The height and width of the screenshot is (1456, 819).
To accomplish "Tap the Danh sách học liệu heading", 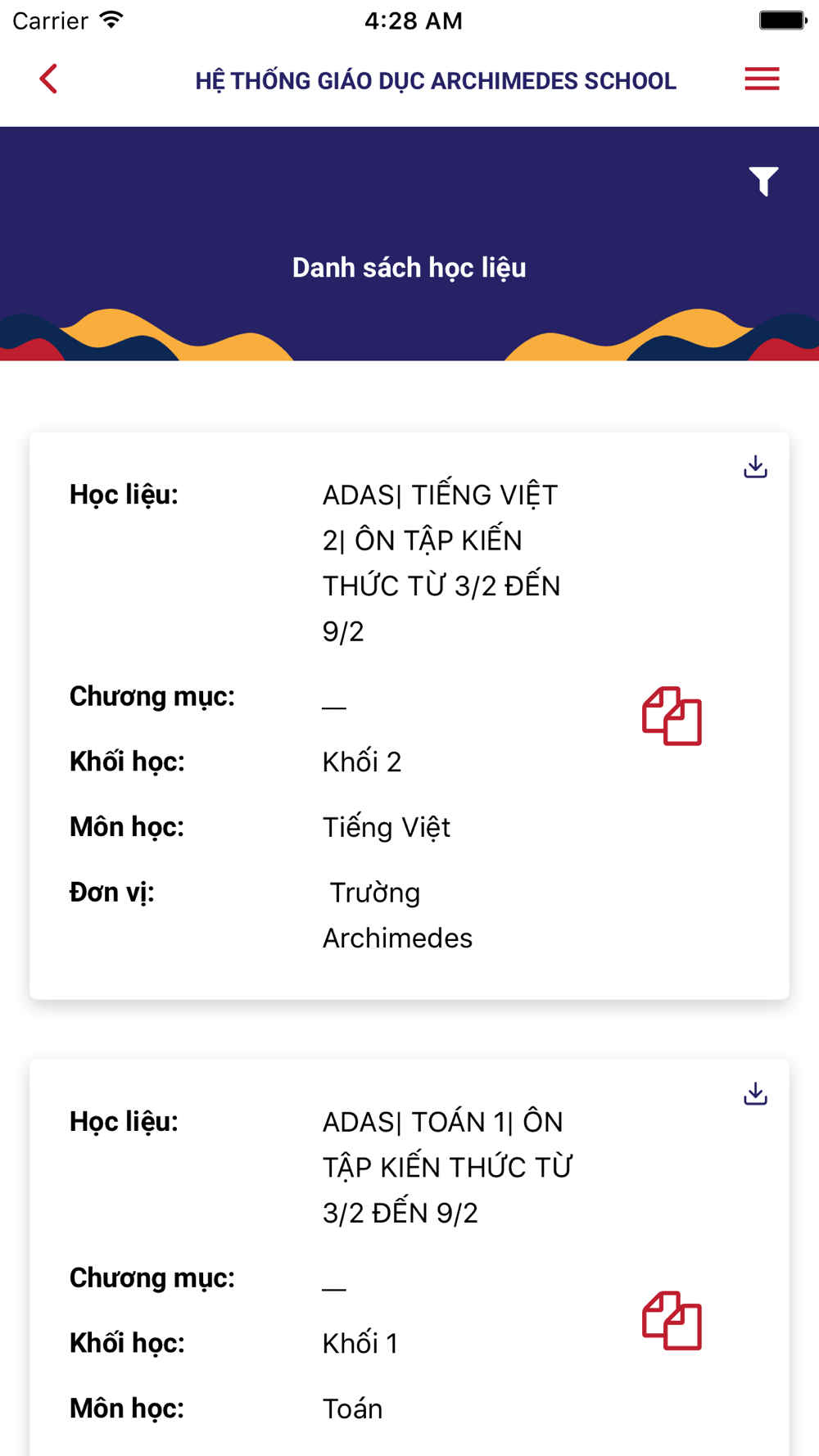I will (x=409, y=268).
